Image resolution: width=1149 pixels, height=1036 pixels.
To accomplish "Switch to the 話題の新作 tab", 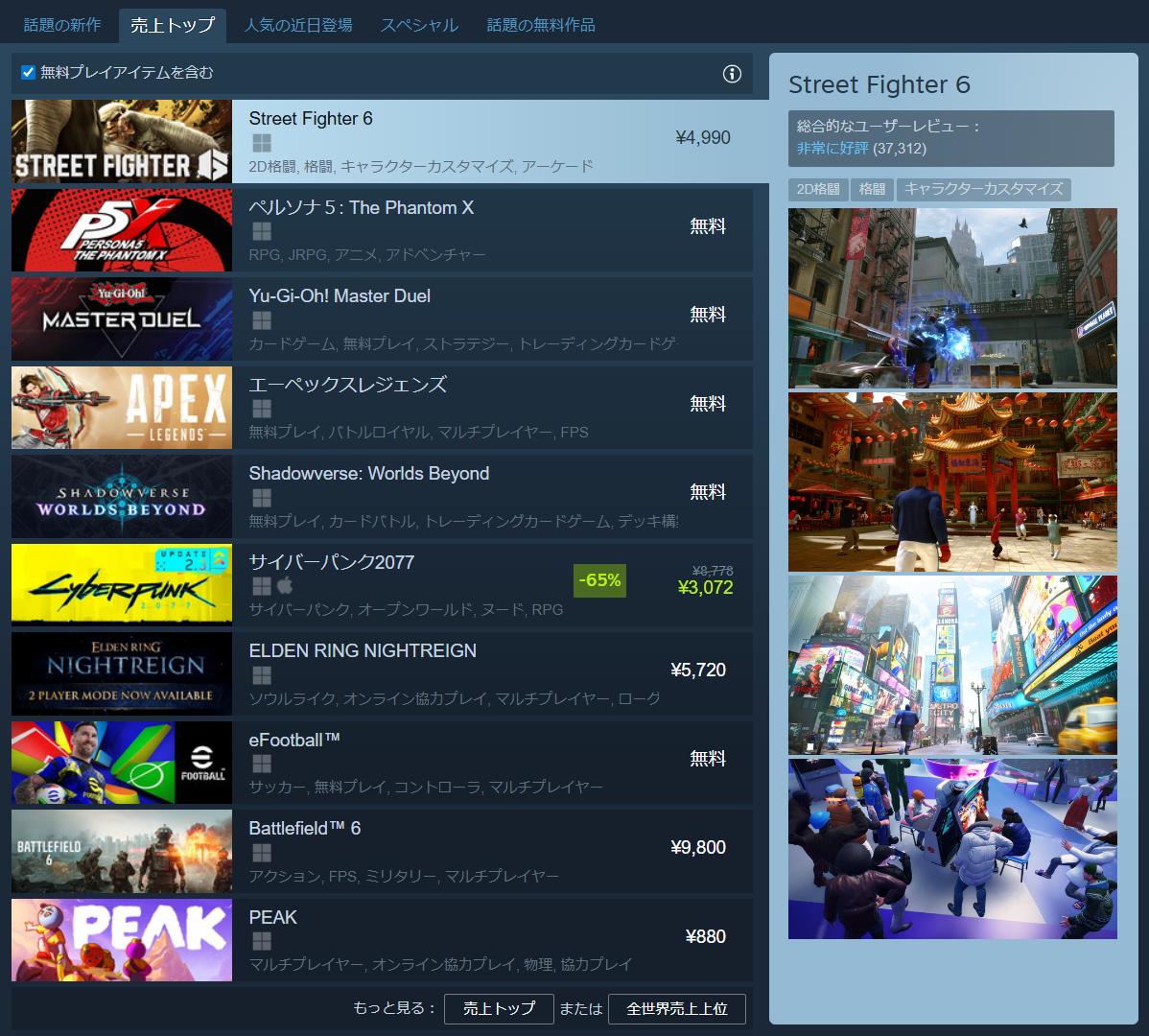I will pyautogui.click(x=62, y=25).
